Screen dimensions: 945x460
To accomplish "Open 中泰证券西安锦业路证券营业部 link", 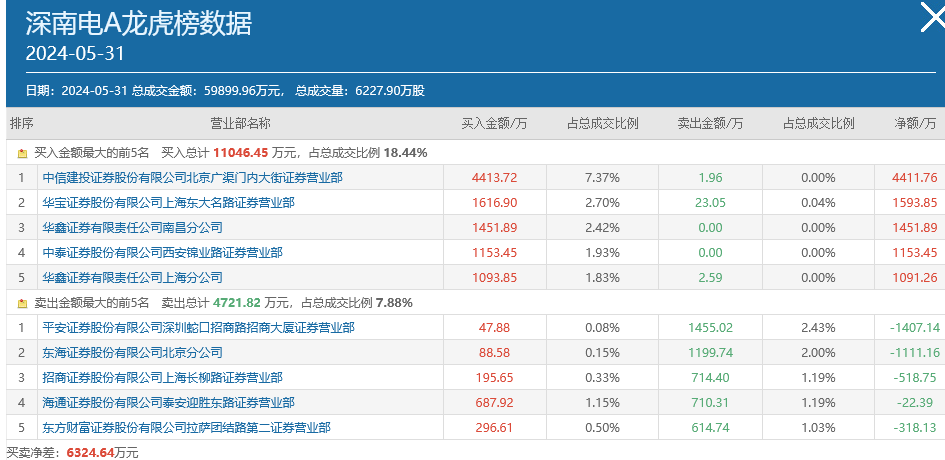I will (x=163, y=252).
